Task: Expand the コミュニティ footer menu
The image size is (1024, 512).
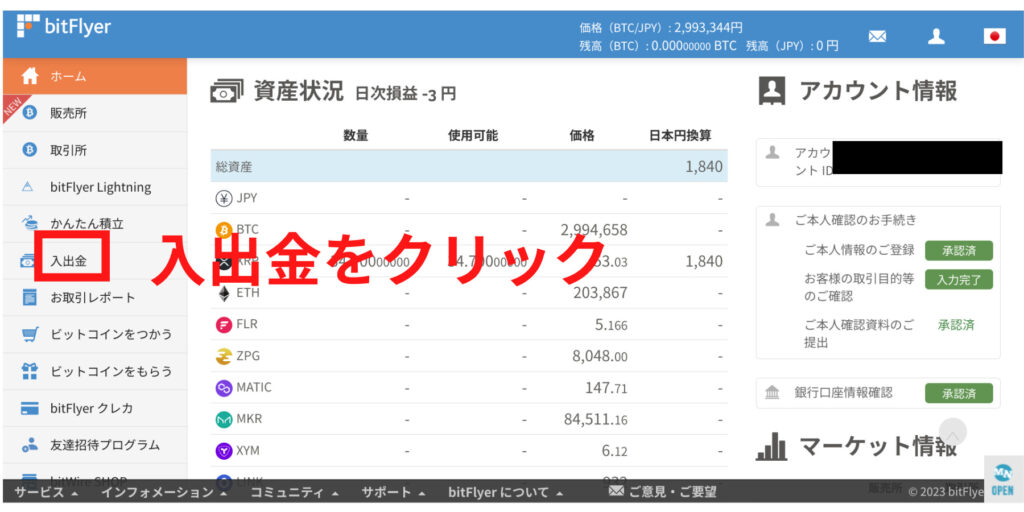Action: tap(295, 492)
